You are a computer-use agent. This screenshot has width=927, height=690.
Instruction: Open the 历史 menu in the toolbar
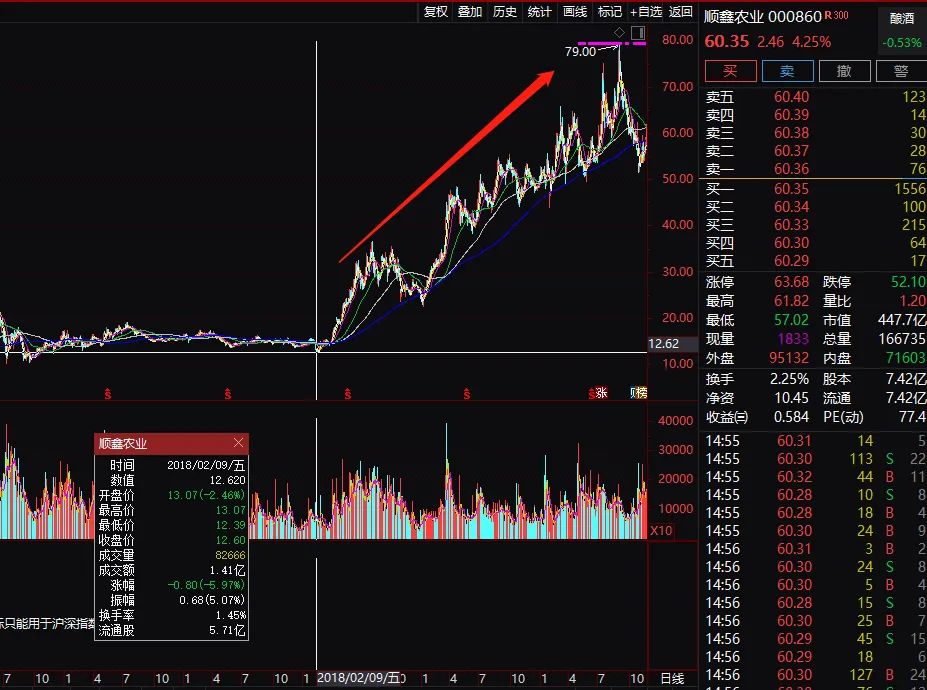point(505,12)
